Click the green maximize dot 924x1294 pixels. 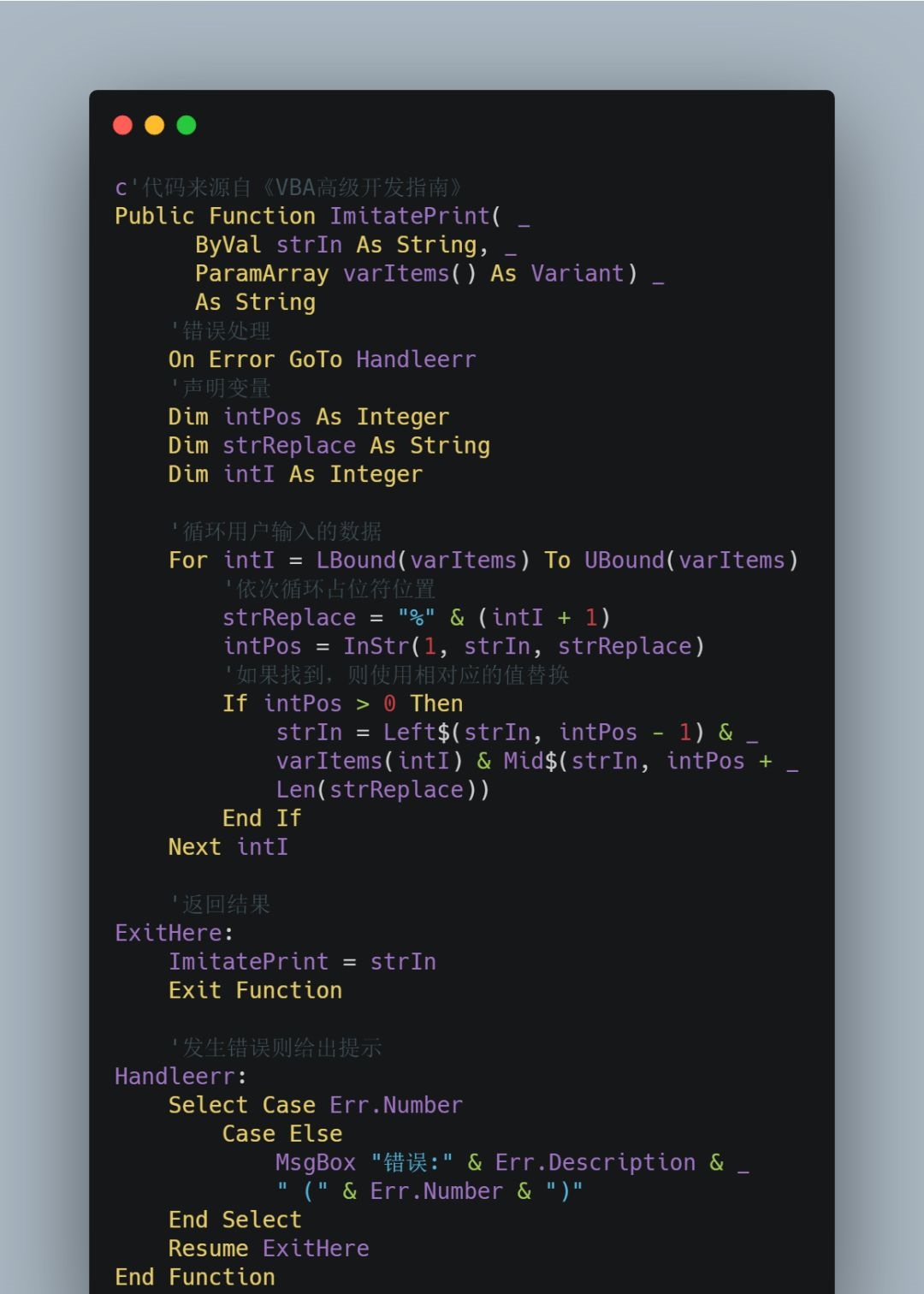[x=186, y=125]
